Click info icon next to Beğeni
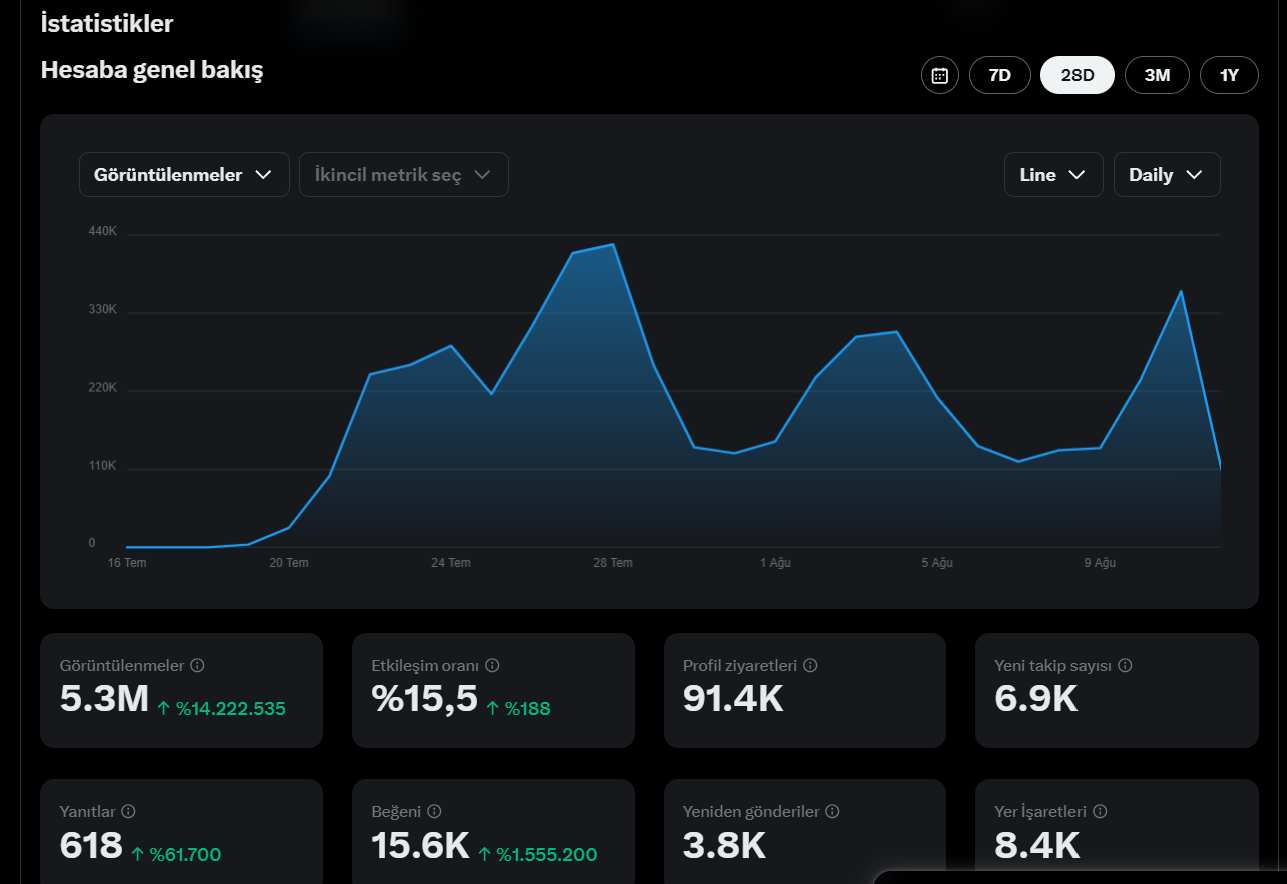Screen dimensions: 1287x884 tap(434, 812)
